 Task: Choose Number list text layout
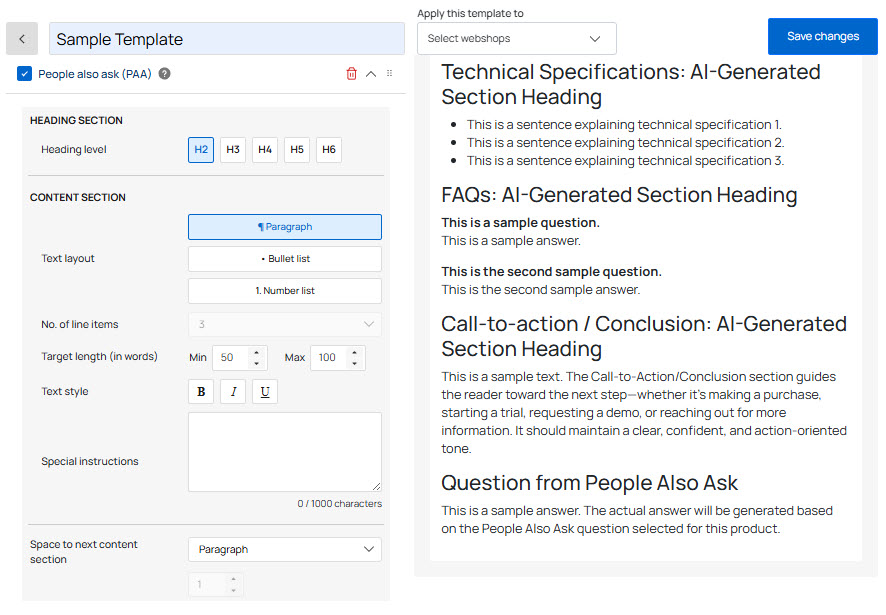tap(284, 291)
